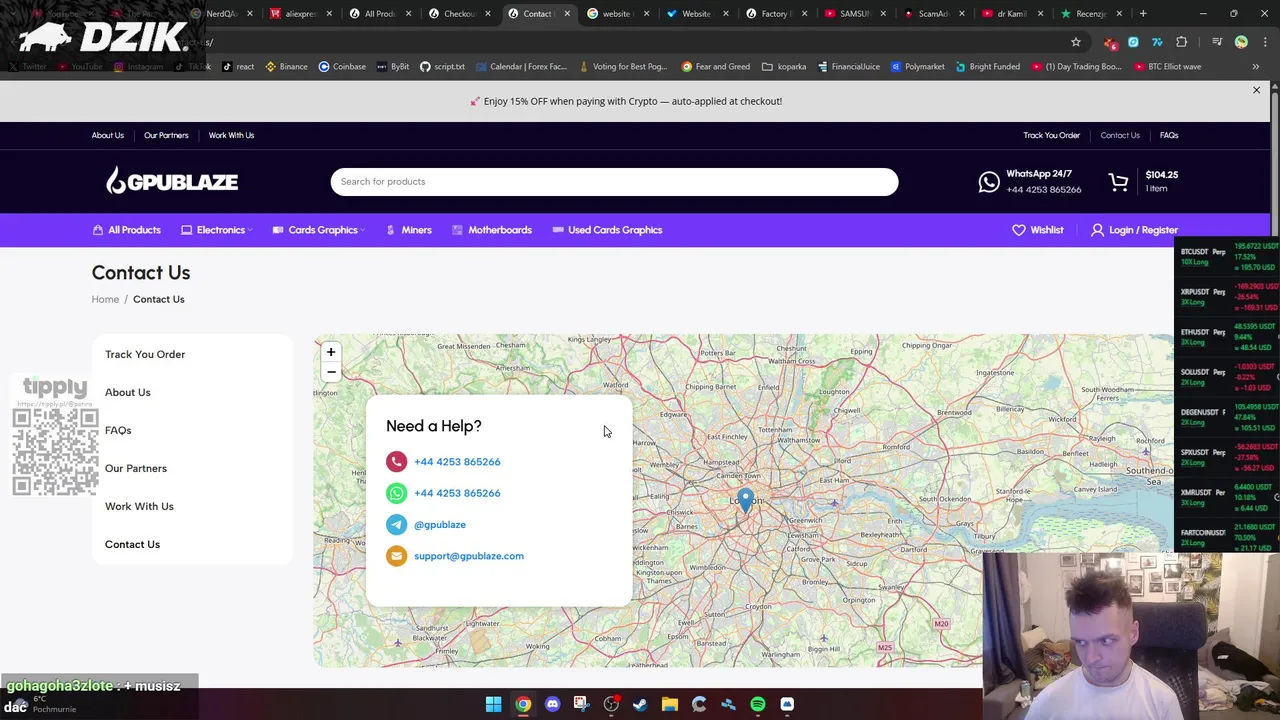Click the @gpublaze Telegram link

click(440, 525)
